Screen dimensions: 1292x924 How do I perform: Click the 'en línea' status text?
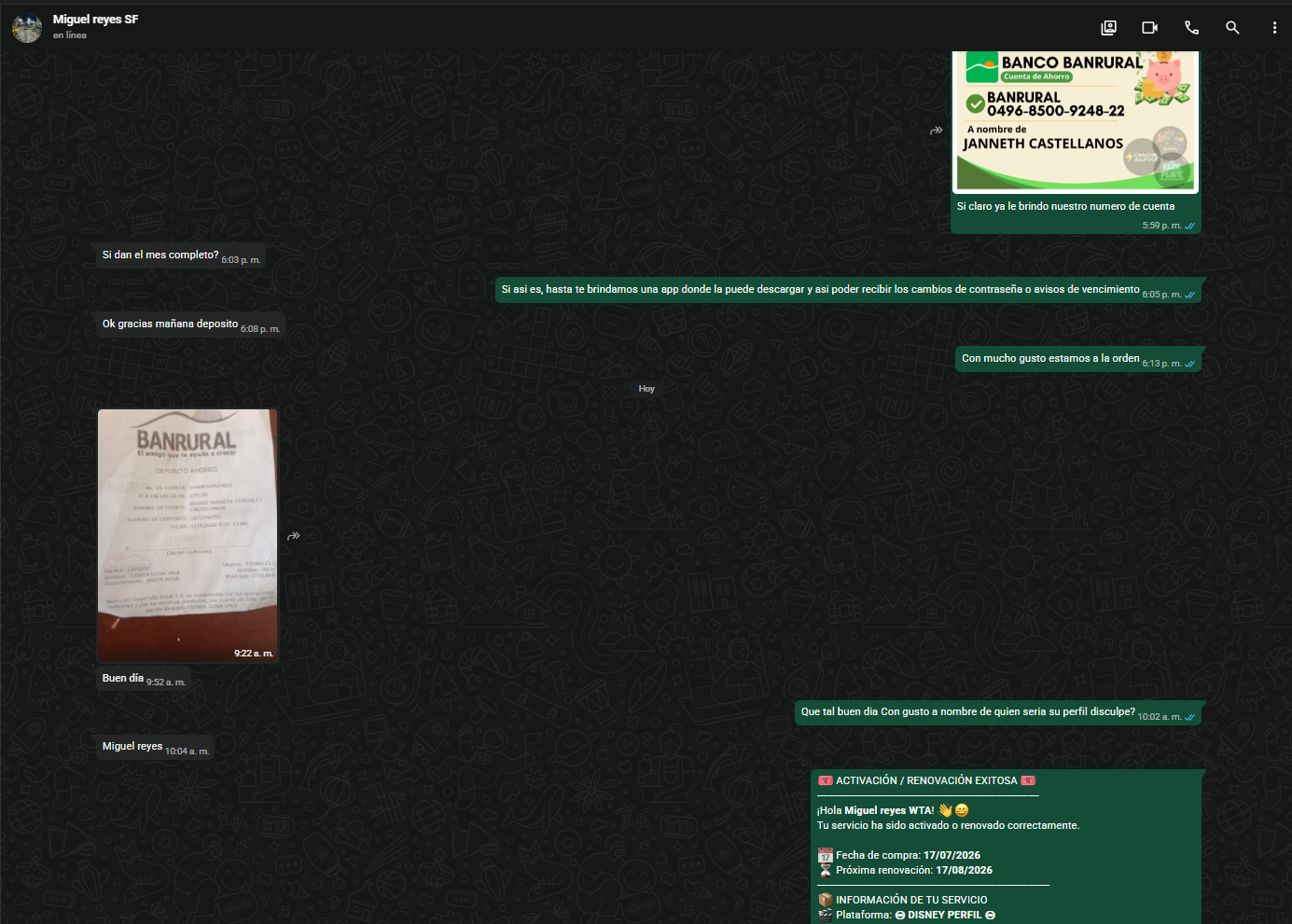70,35
